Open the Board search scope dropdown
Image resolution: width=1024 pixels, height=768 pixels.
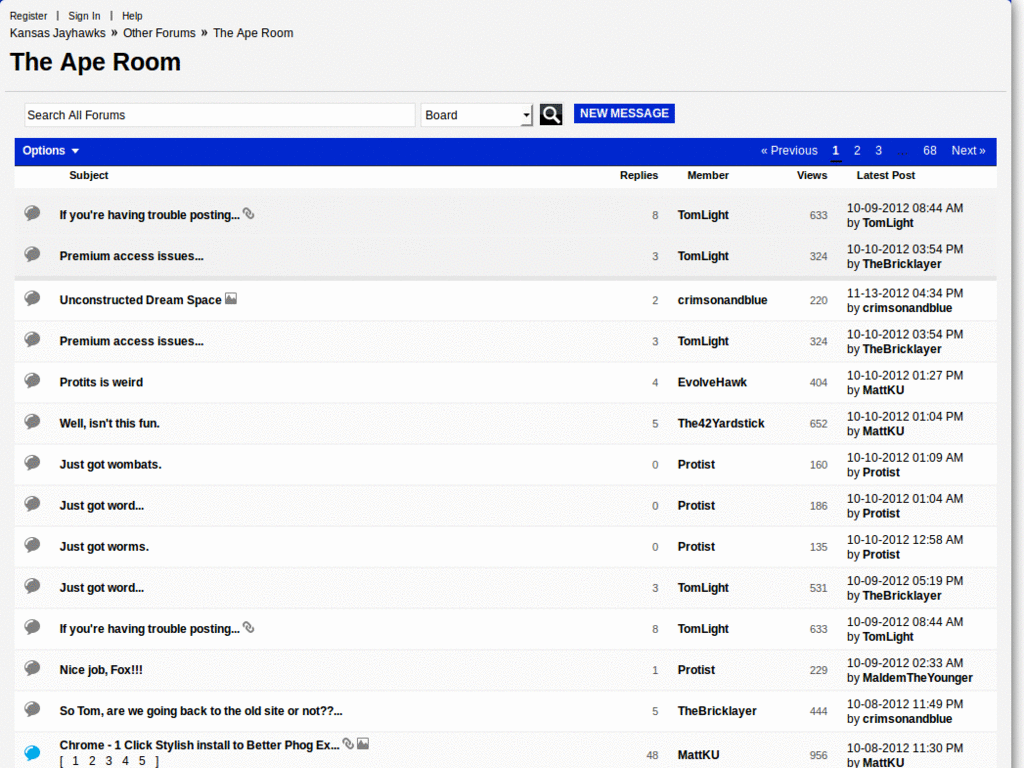point(477,114)
